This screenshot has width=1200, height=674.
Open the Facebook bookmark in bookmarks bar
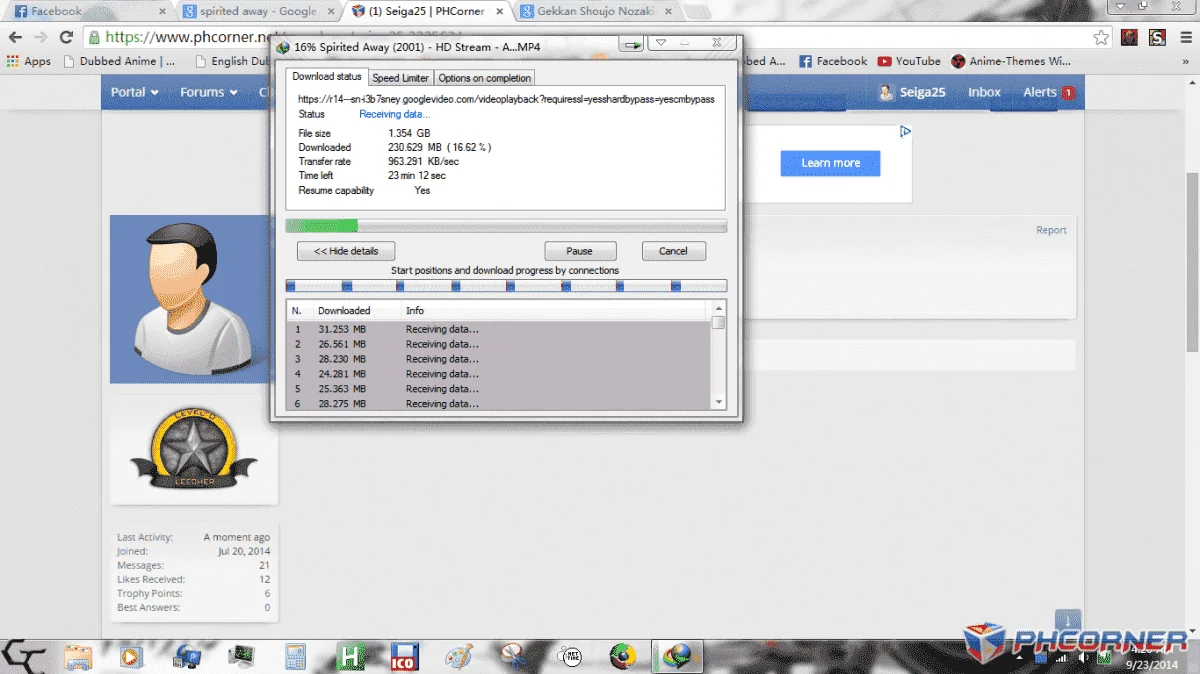[832, 61]
